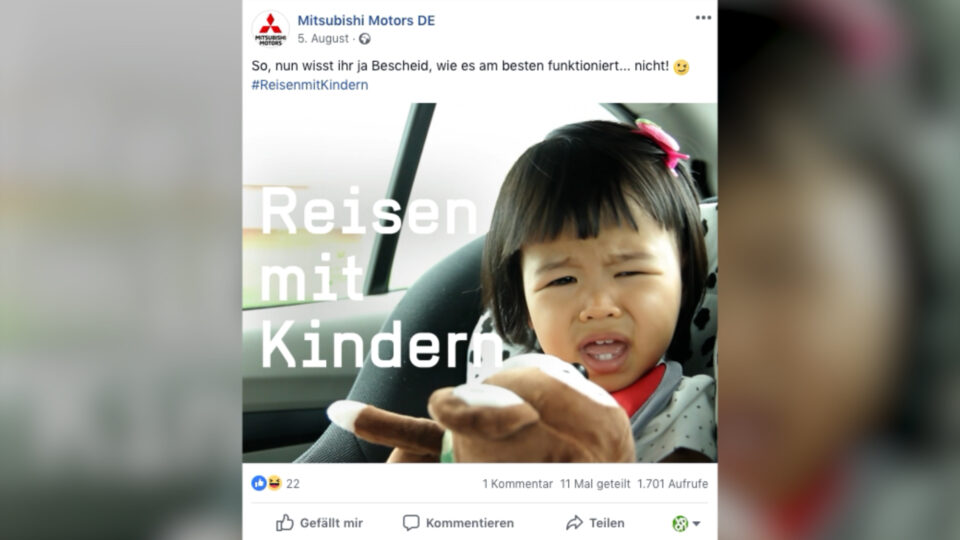960x540 pixels.
Task: Open the Mitsubishi Motors logo avatar
Action: [270, 29]
